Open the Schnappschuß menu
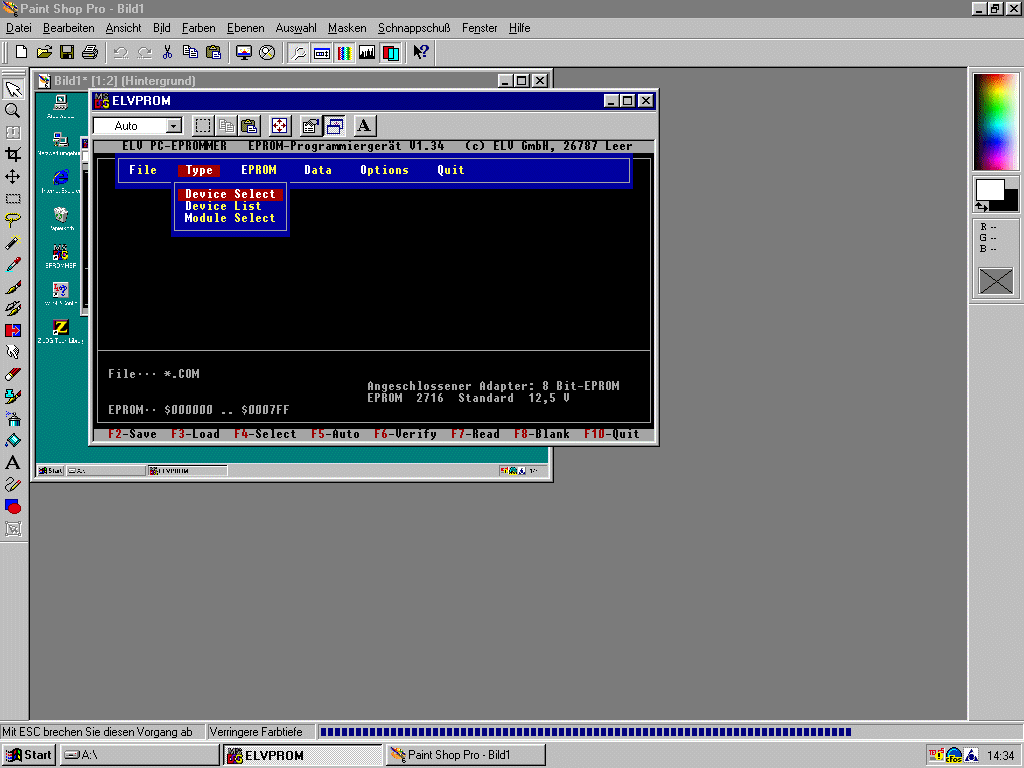 [x=414, y=28]
